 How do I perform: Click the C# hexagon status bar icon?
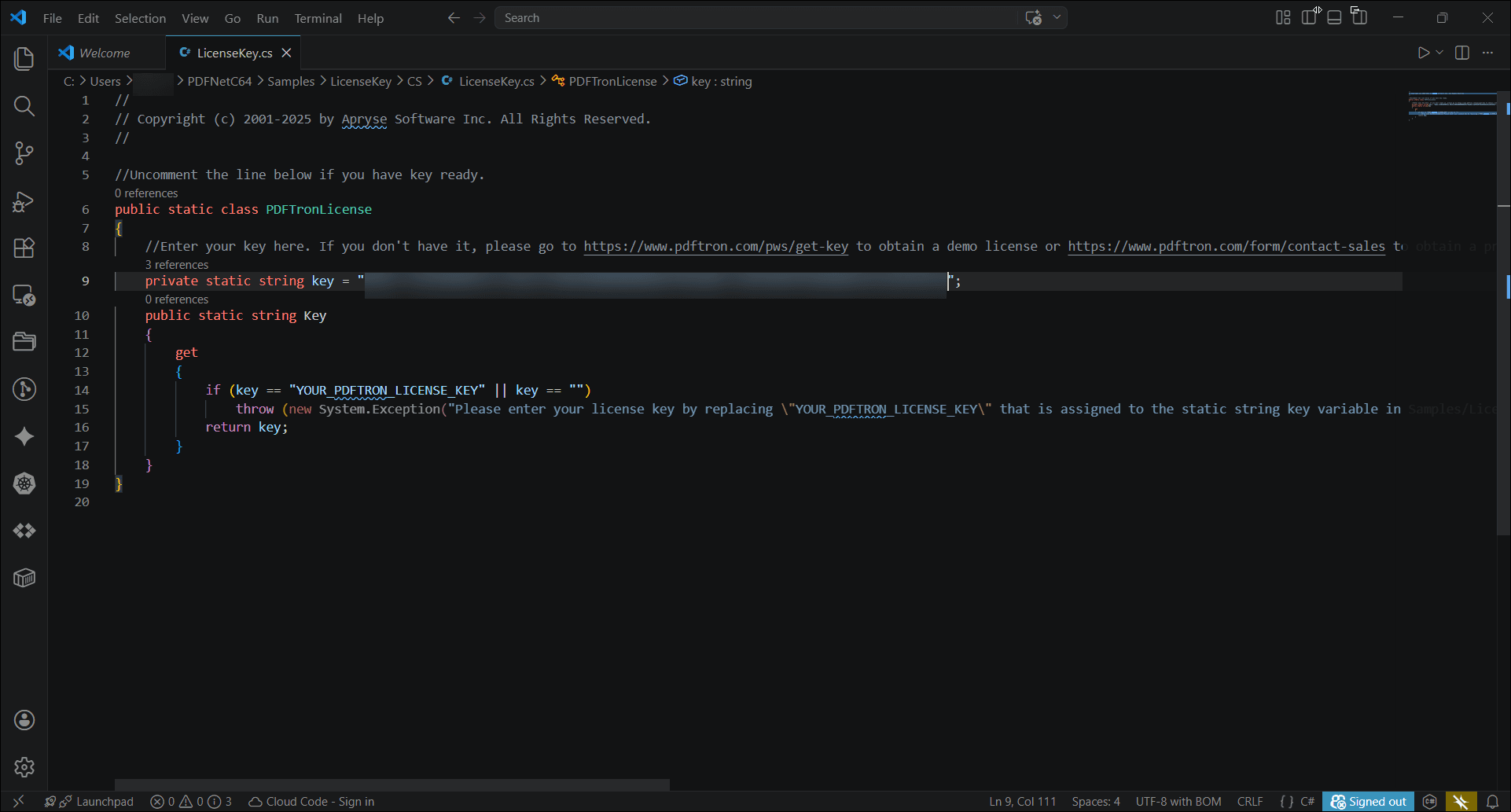(1430, 802)
